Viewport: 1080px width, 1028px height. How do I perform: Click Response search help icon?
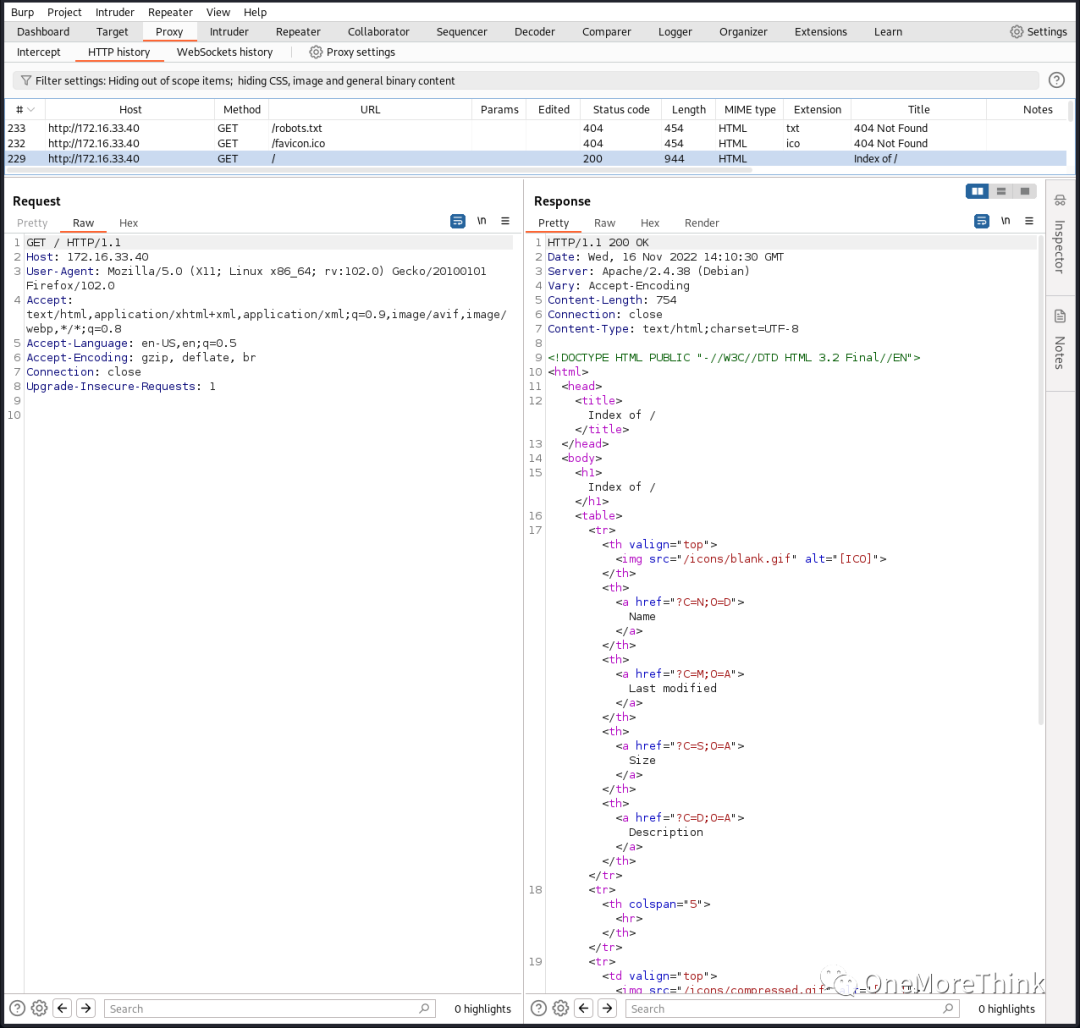[x=539, y=1008]
